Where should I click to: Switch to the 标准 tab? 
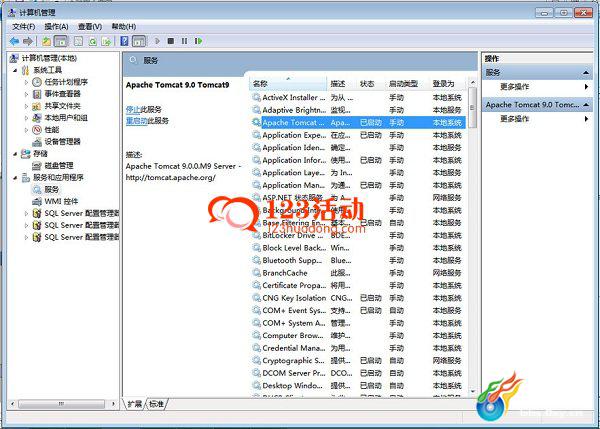(x=157, y=404)
